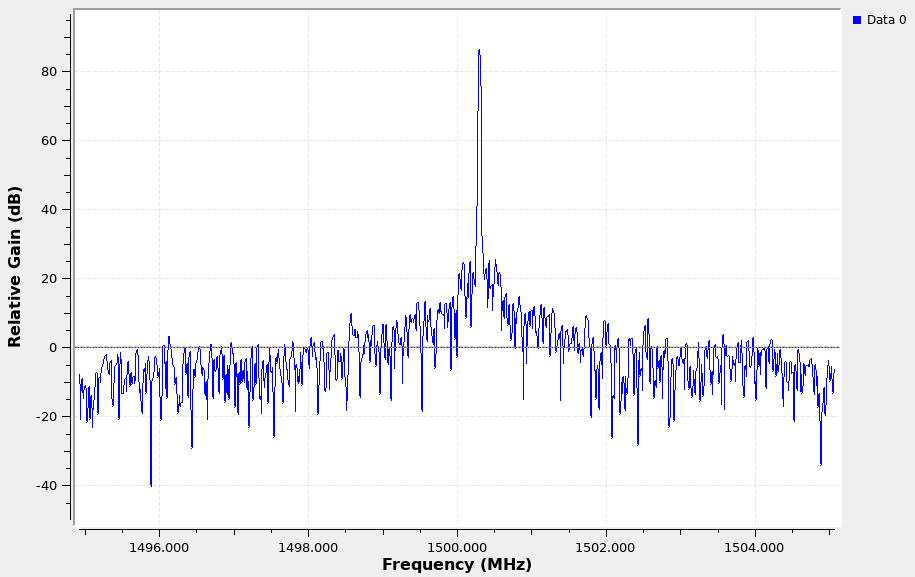Screen dimensions: 915x577
Task: Click the 1498.000 x-axis tick label
Action: (308, 547)
